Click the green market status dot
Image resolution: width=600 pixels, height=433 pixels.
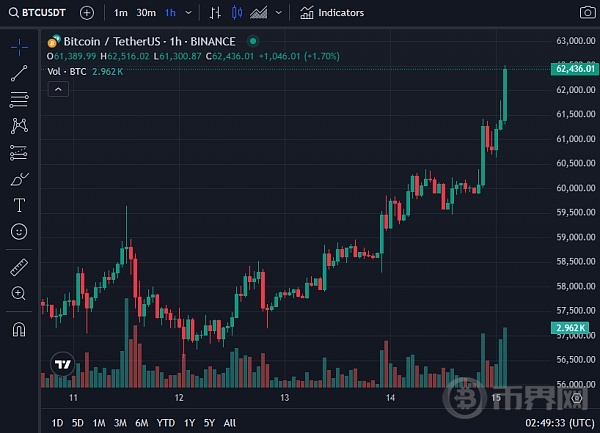tap(253, 41)
